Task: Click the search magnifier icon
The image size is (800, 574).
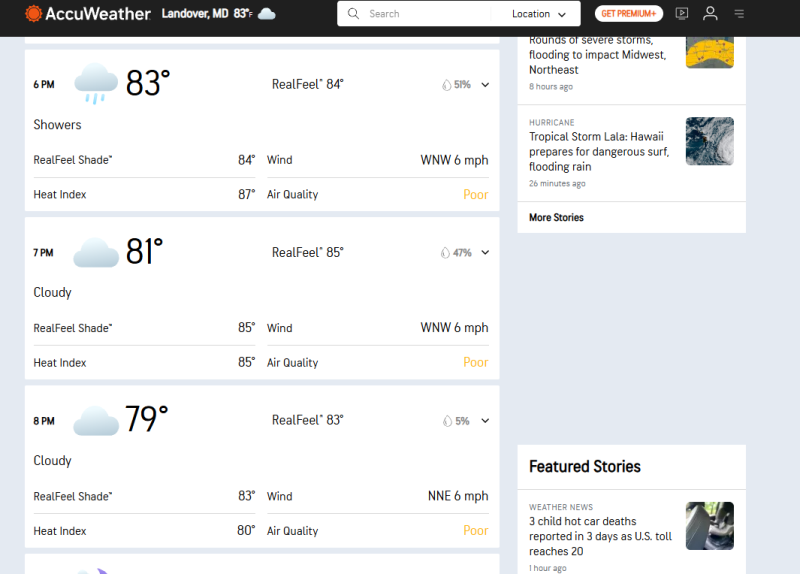Action: 353,14
